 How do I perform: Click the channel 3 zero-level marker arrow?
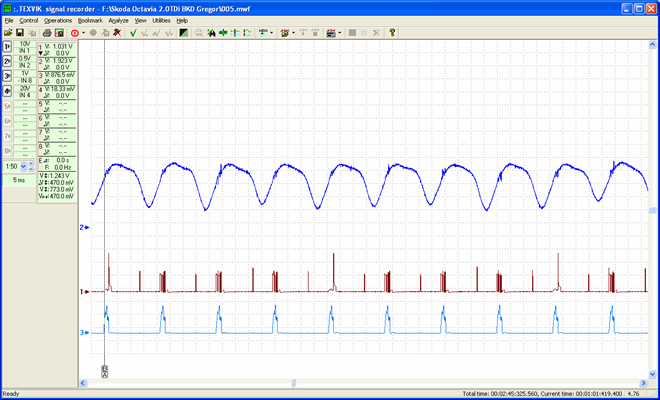click(85, 333)
